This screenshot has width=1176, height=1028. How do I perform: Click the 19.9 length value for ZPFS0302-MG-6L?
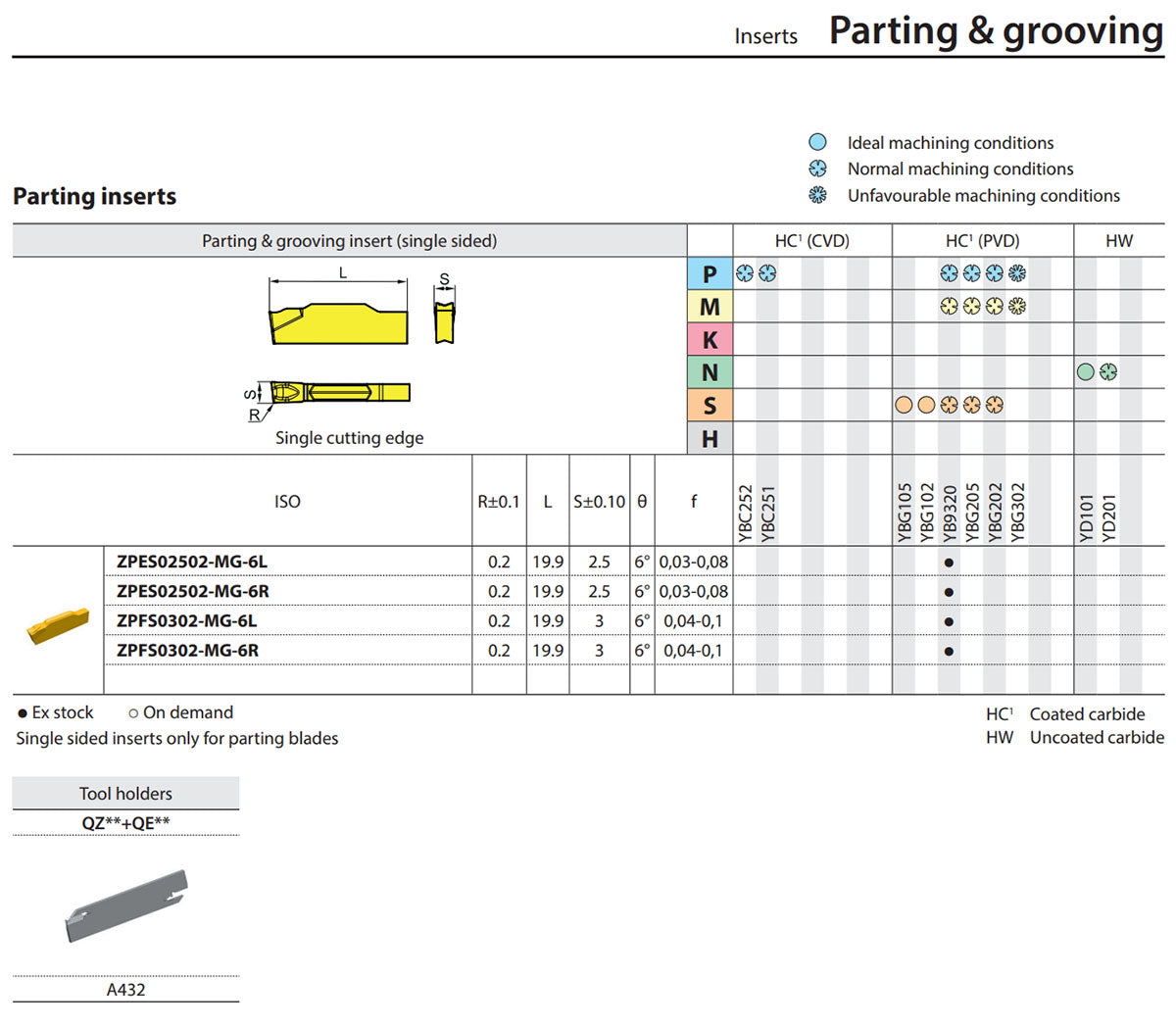[548, 620]
